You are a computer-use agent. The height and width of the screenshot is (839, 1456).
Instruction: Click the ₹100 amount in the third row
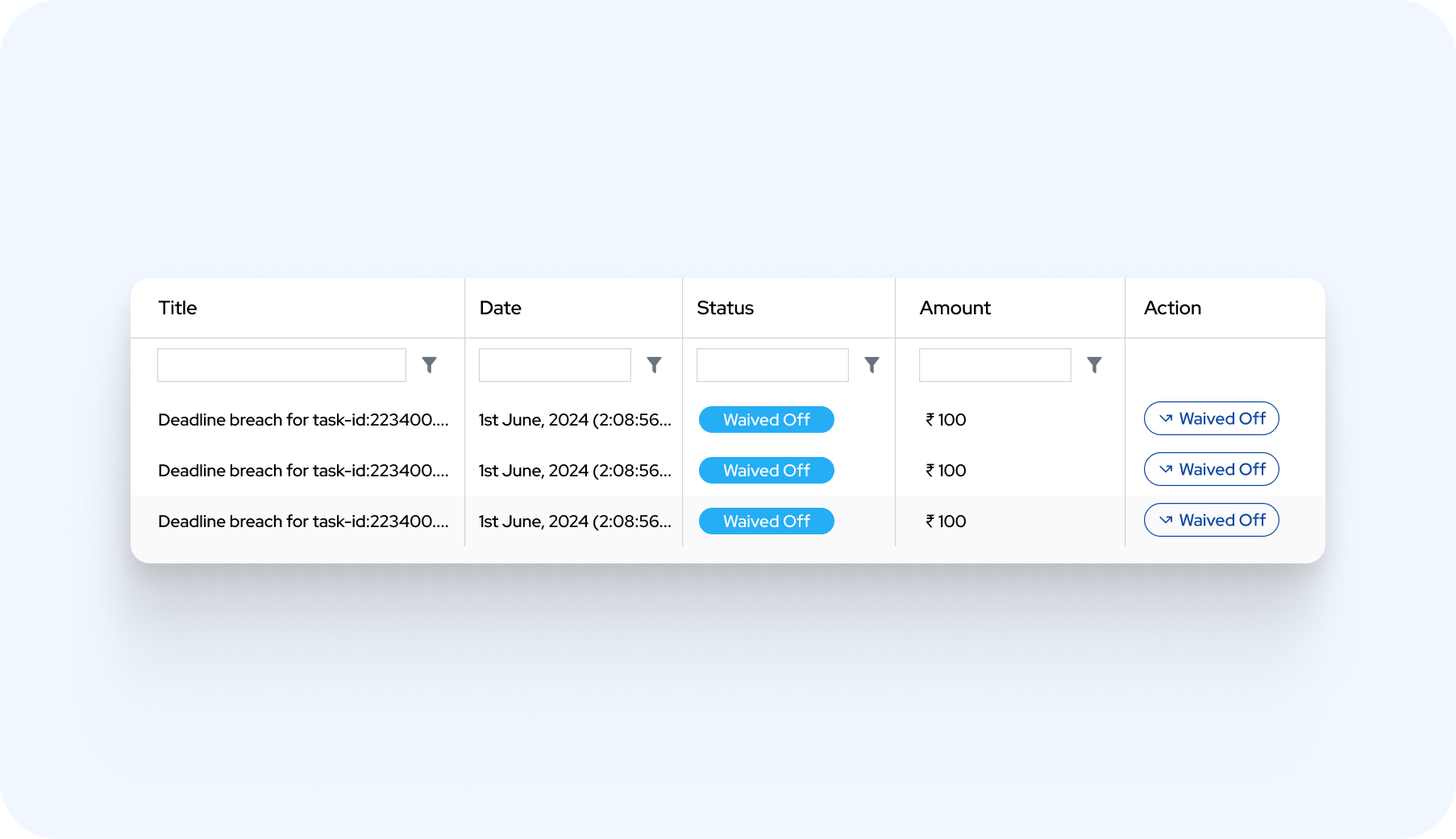coord(946,521)
